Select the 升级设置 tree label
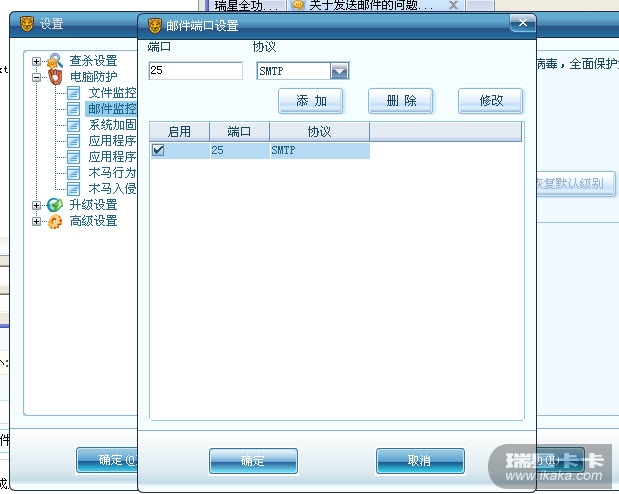 pos(94,205)
